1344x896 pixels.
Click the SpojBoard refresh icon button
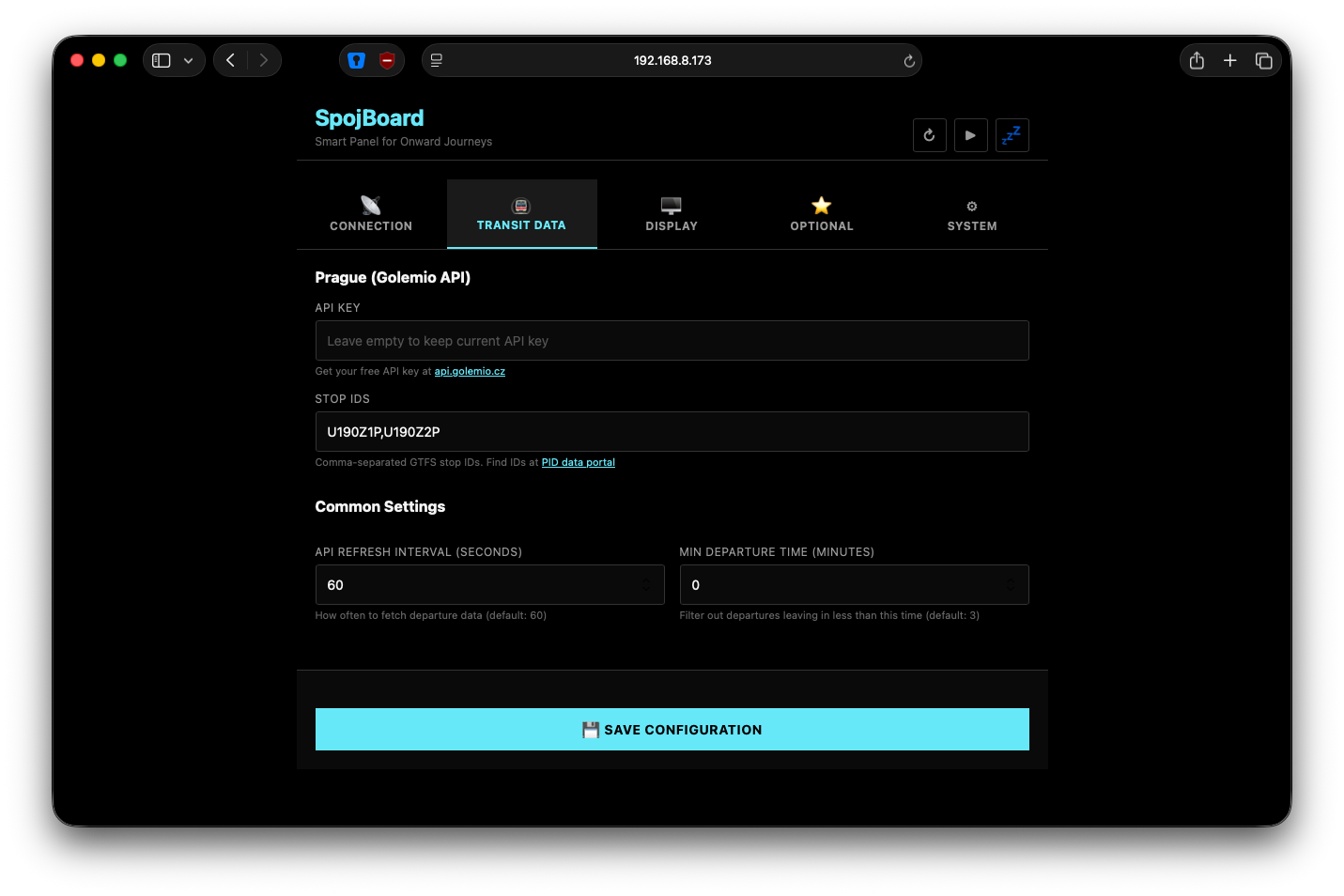click(929, 135)
